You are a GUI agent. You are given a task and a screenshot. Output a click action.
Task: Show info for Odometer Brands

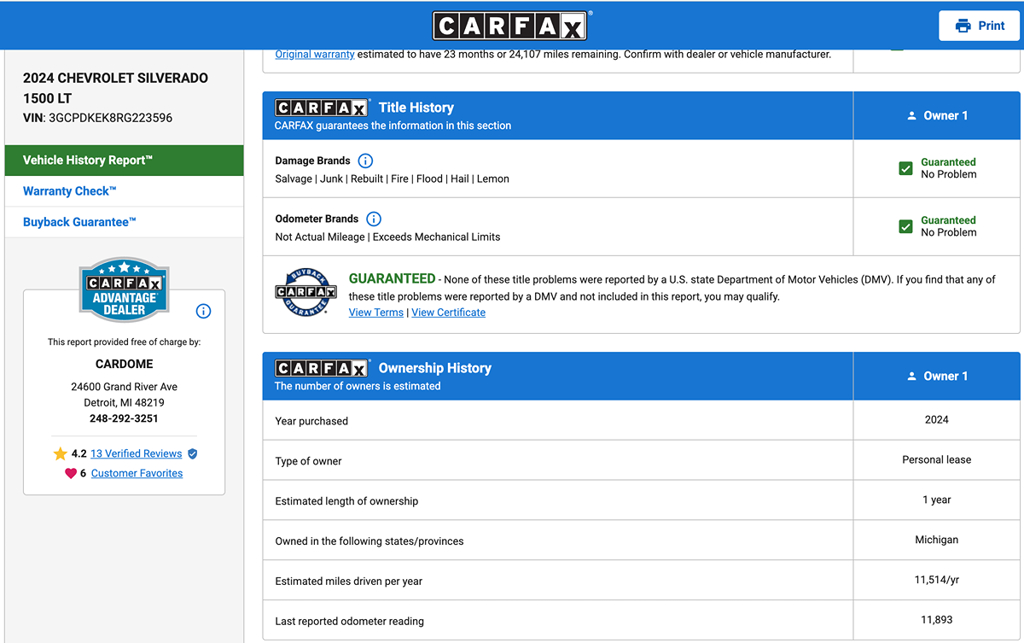(374, 219)
